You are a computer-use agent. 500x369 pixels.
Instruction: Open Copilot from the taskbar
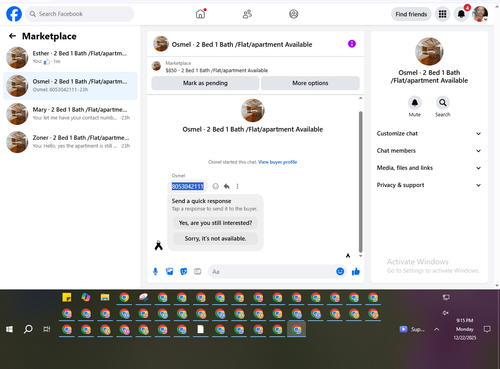[x=86, y=297]
